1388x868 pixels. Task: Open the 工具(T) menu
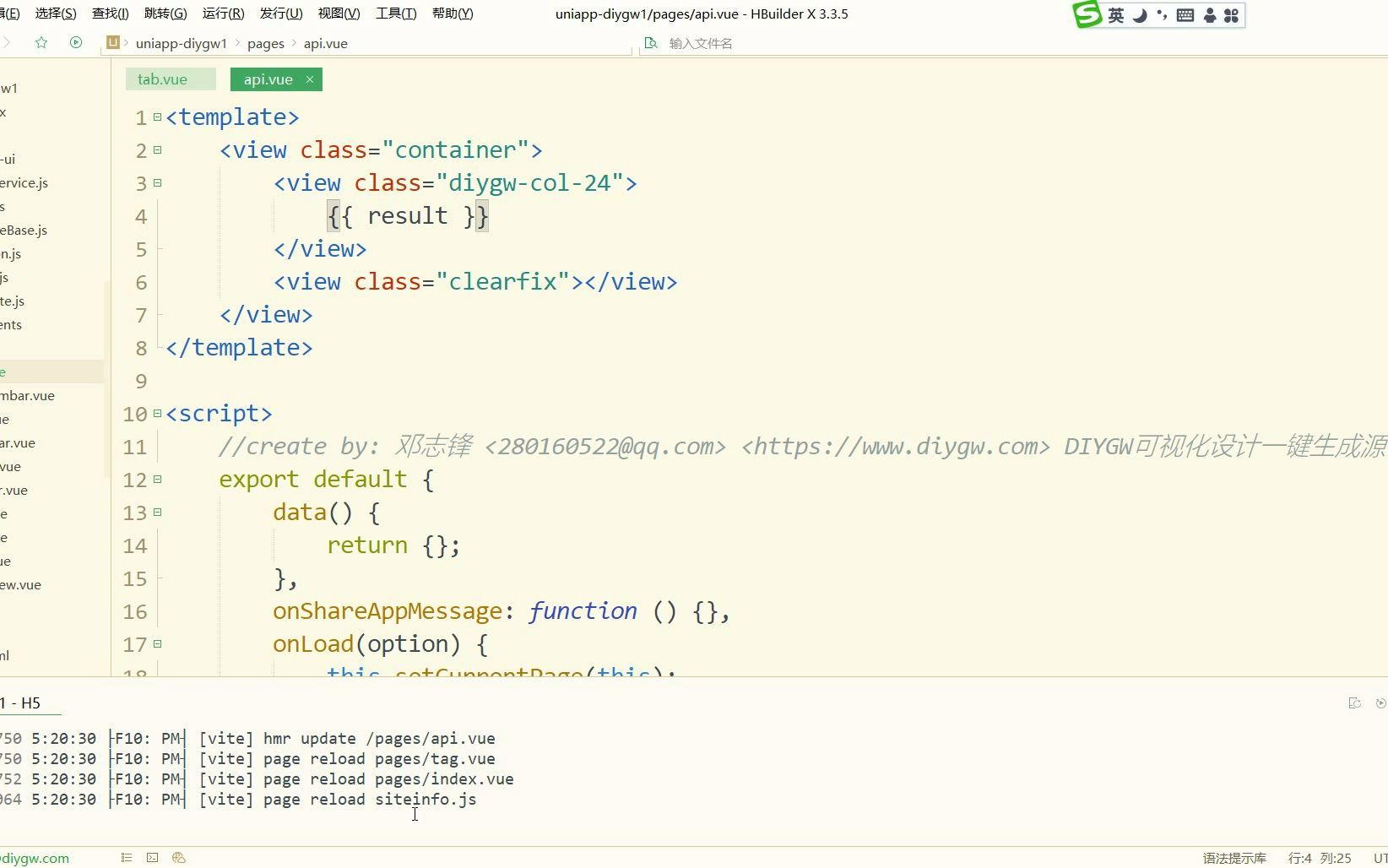click(396, 14)
